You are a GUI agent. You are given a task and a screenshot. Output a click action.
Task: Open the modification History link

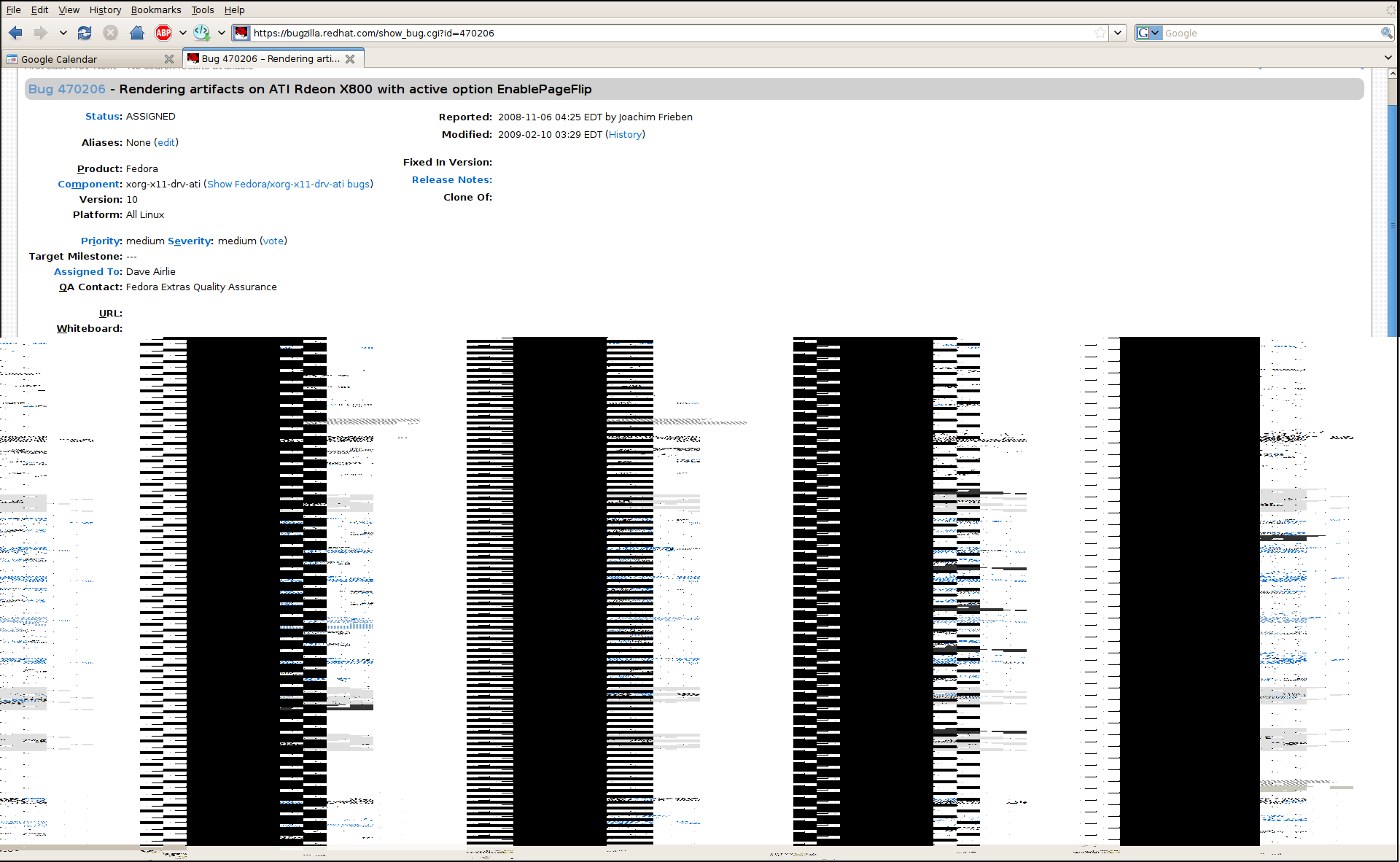pos(625,134)
